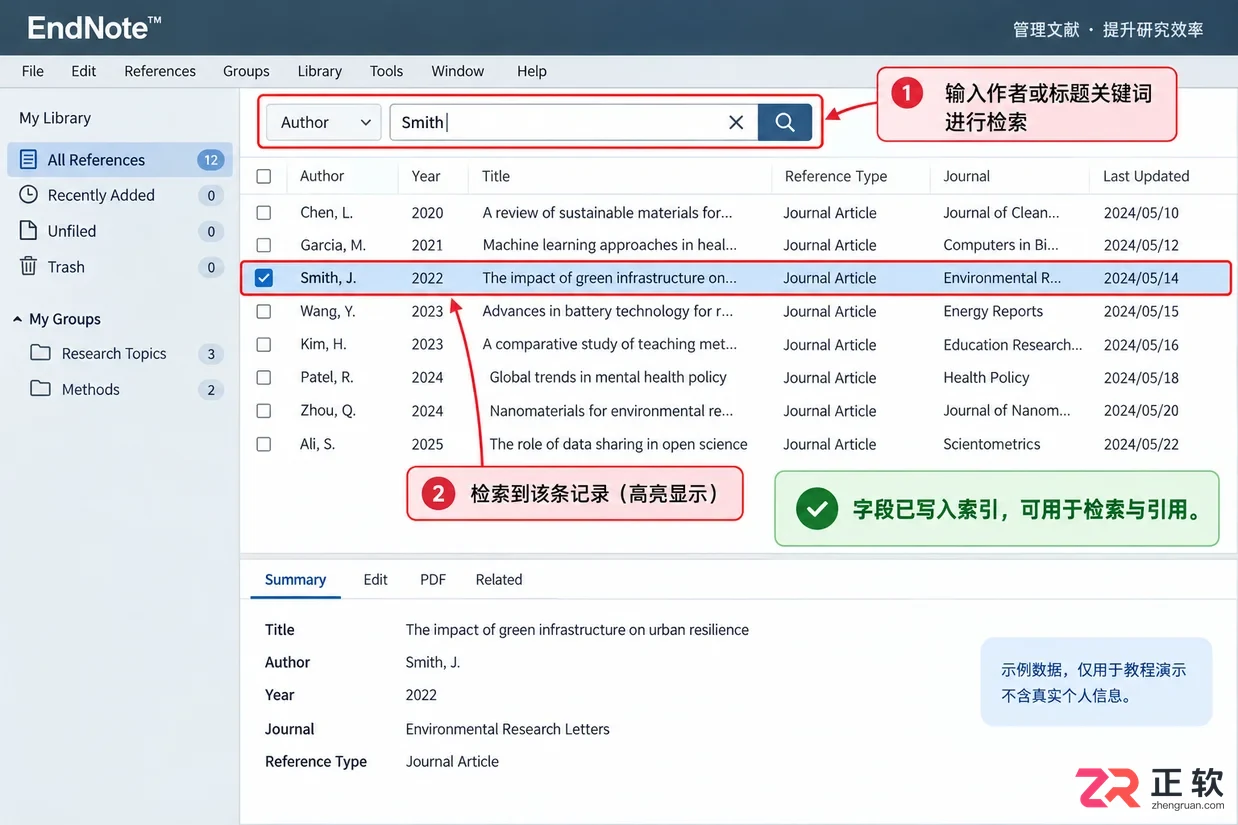
Task: Check the Patel, R. row checkbox
Action: point(264,377)
